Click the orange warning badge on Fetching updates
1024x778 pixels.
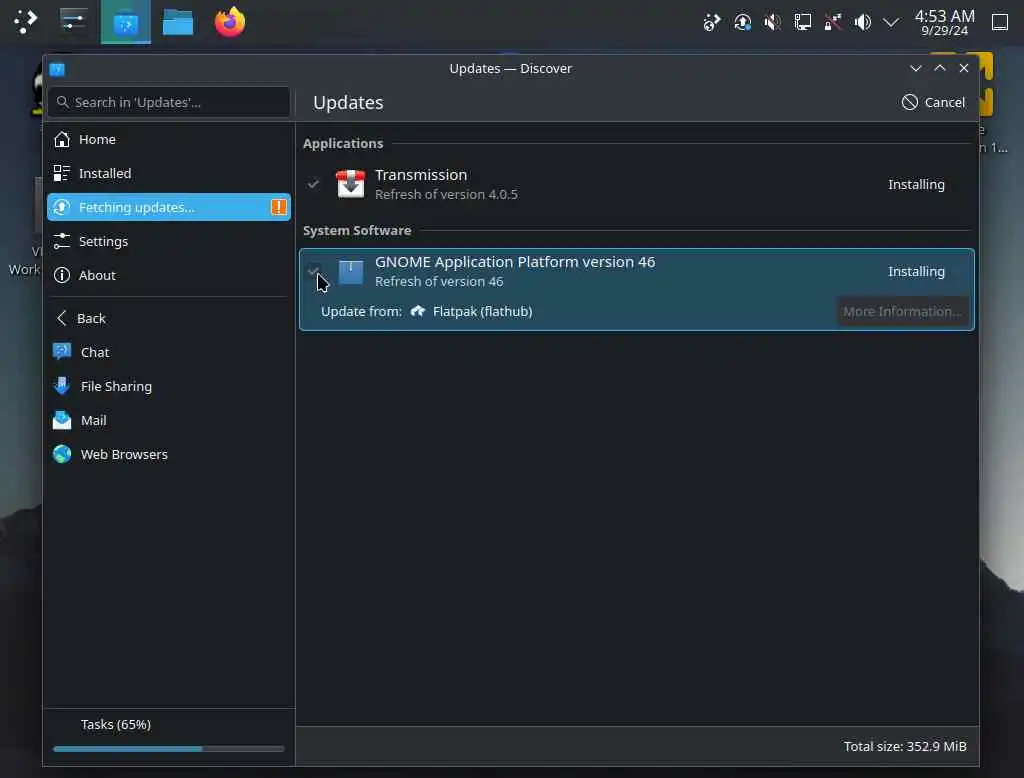click(278, 207)
